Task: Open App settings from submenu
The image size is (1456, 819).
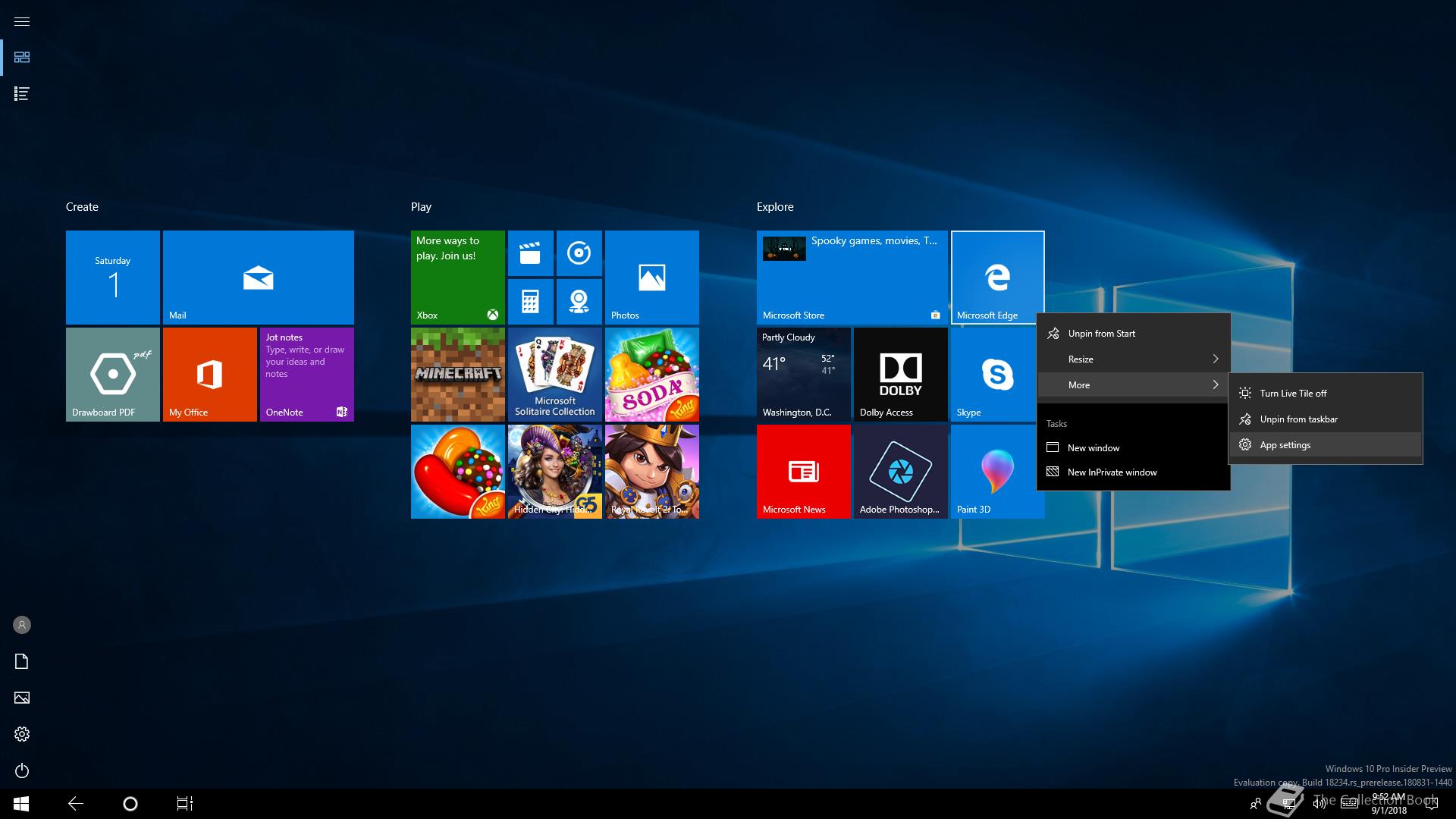Action: click(1326, 445)
